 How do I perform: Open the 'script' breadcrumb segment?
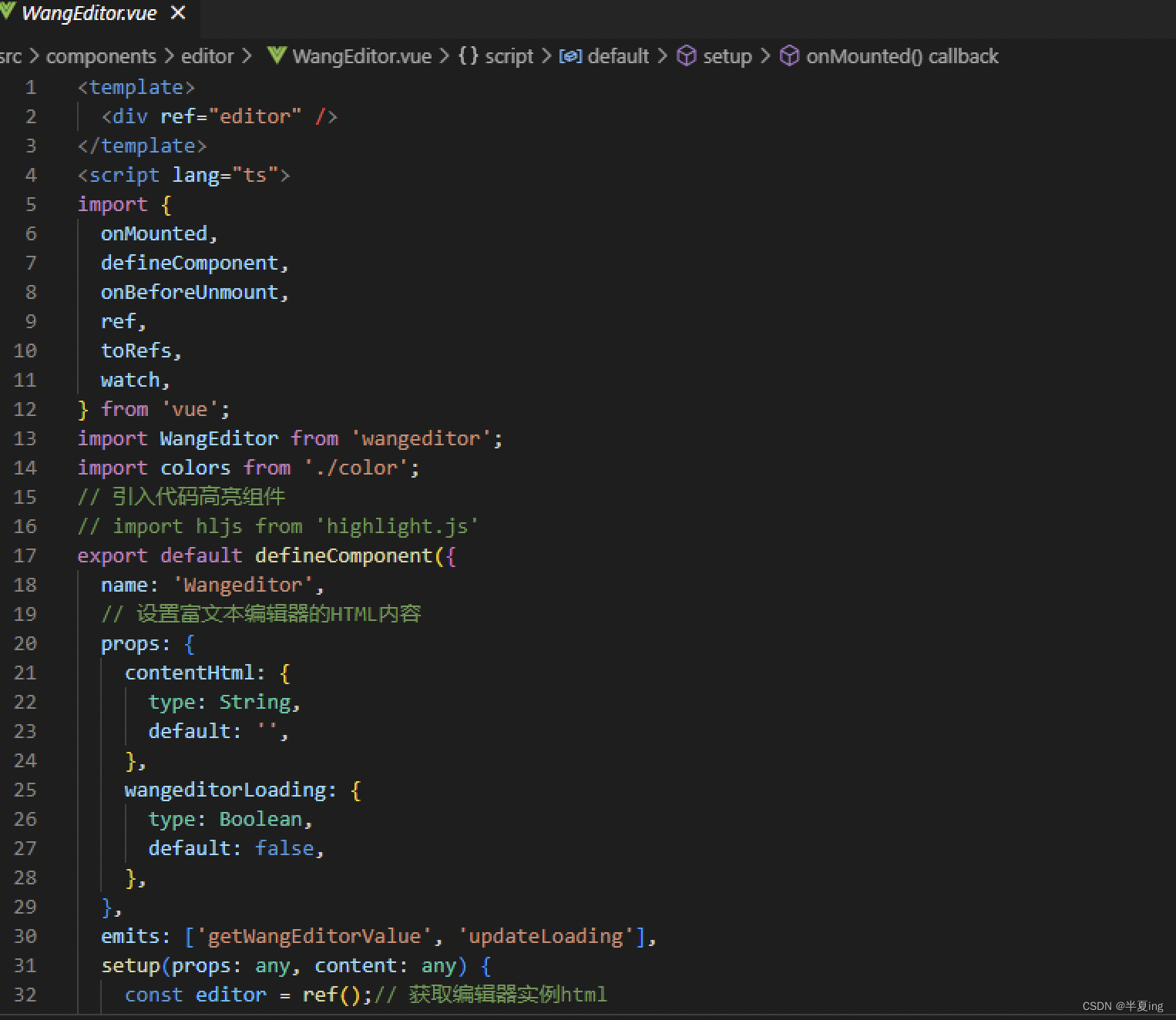click(509, 56)
